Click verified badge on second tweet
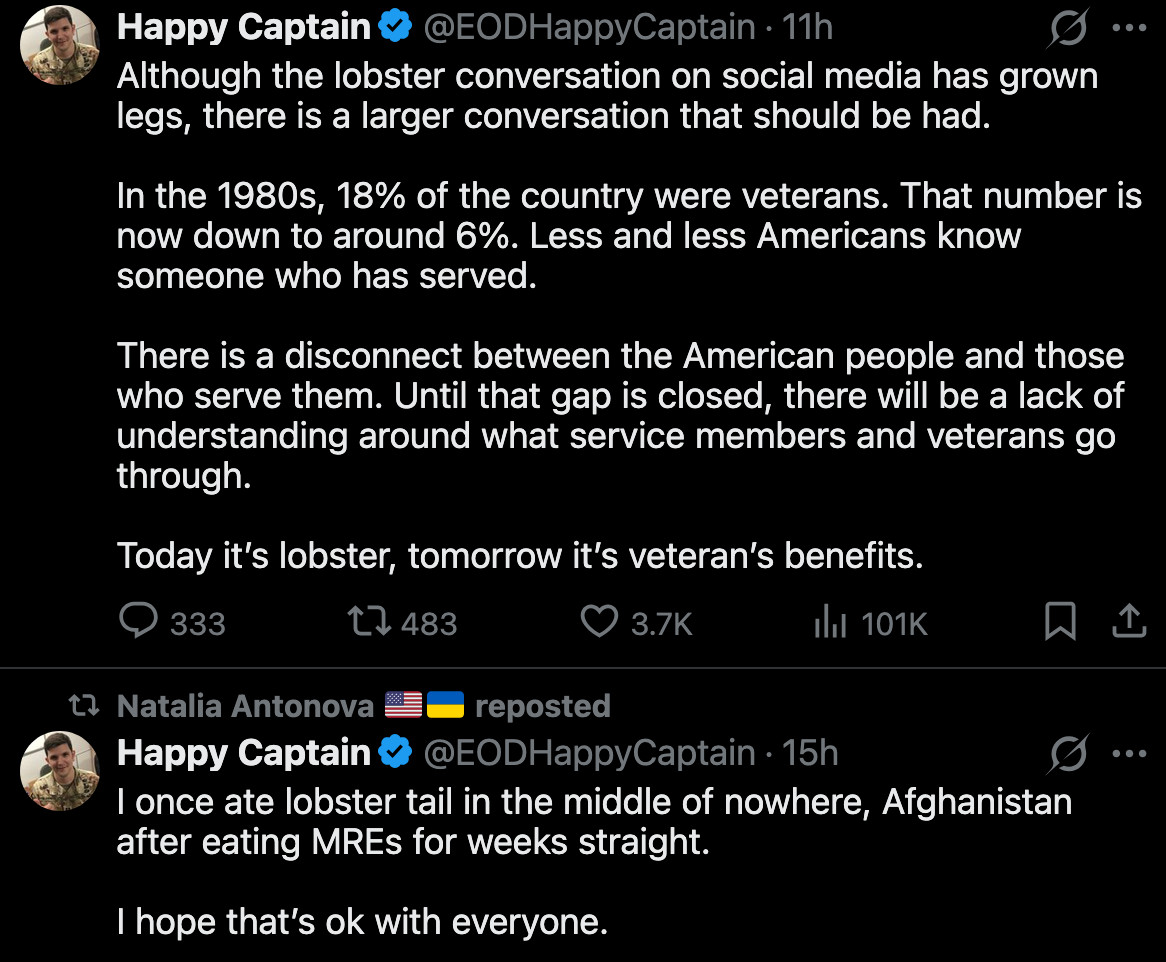 click(x=397, y=753)
